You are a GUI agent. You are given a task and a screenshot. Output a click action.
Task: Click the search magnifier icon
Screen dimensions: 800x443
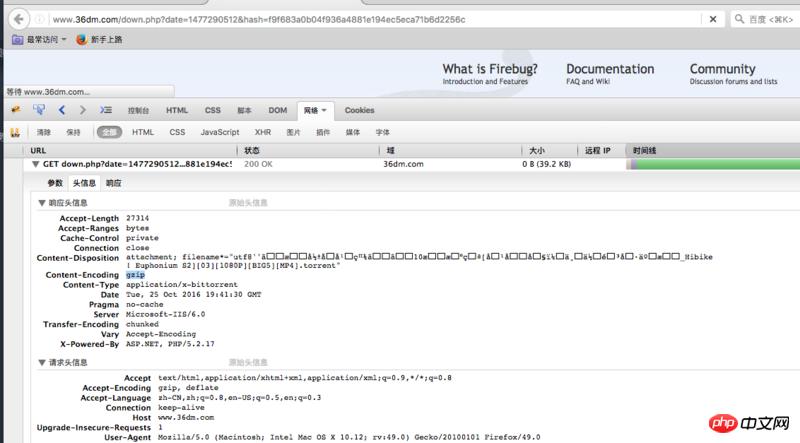739,19
